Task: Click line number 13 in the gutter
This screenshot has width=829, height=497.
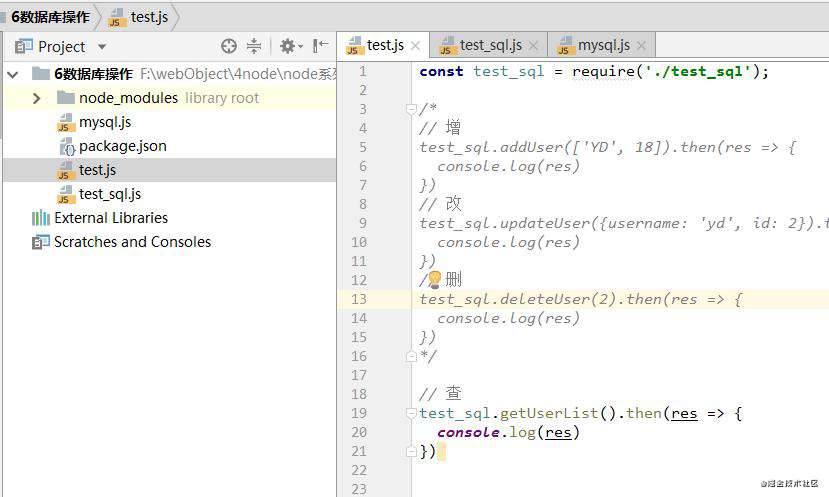Action: [x=358, y=299]
